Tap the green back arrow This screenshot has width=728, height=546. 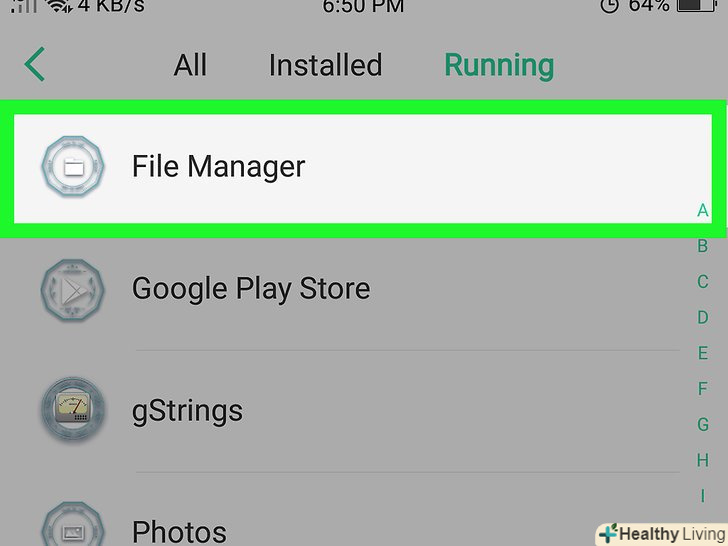(35, 65)
